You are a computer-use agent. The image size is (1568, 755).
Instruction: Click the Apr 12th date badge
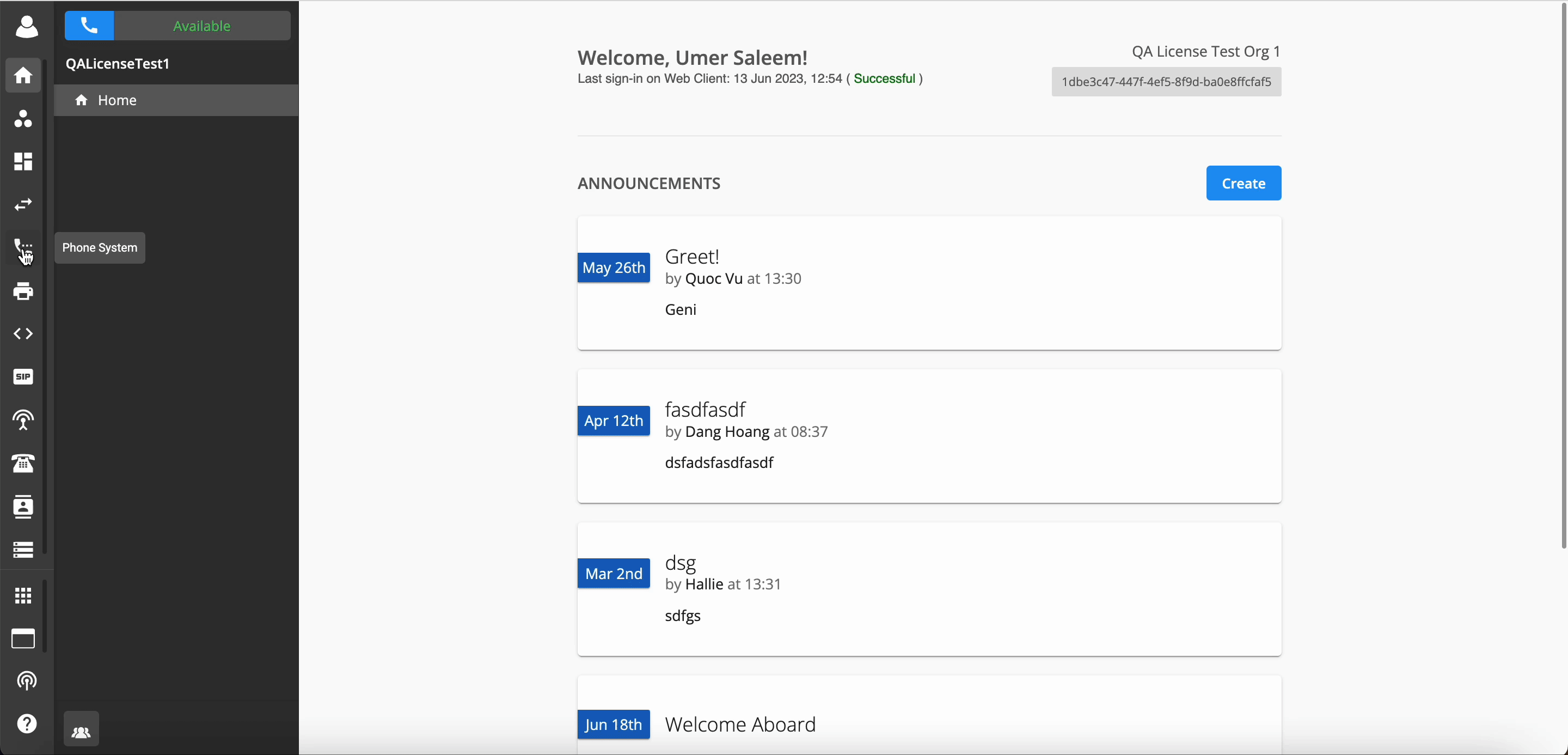(614, 420)
